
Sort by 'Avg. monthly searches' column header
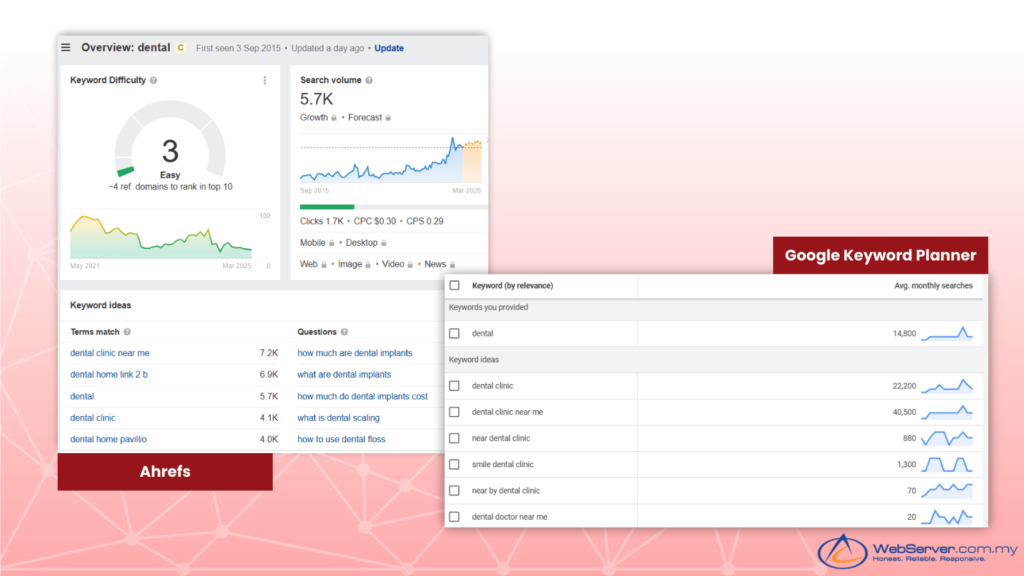tap(933, 285)
